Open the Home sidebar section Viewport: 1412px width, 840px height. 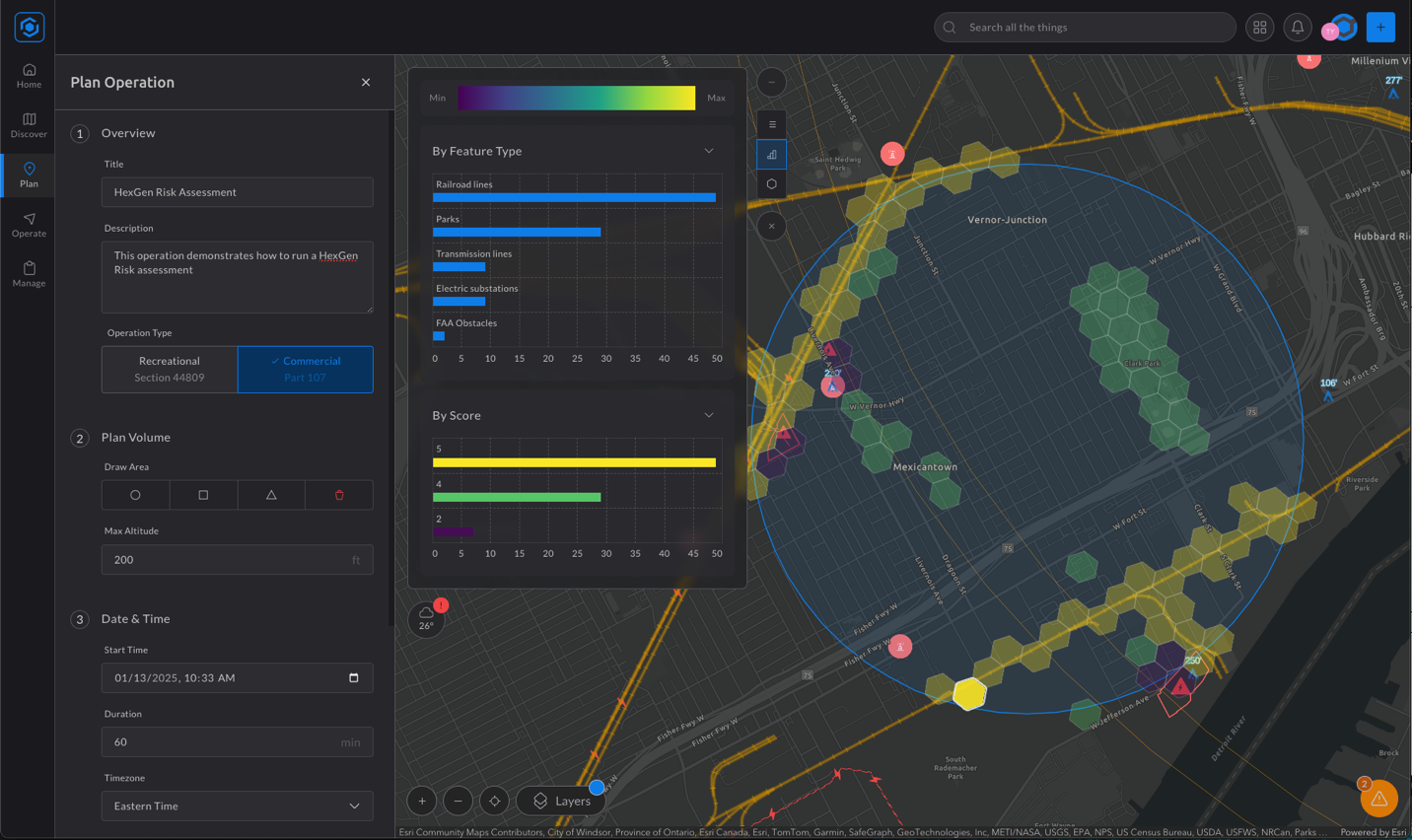click(29, 75)
